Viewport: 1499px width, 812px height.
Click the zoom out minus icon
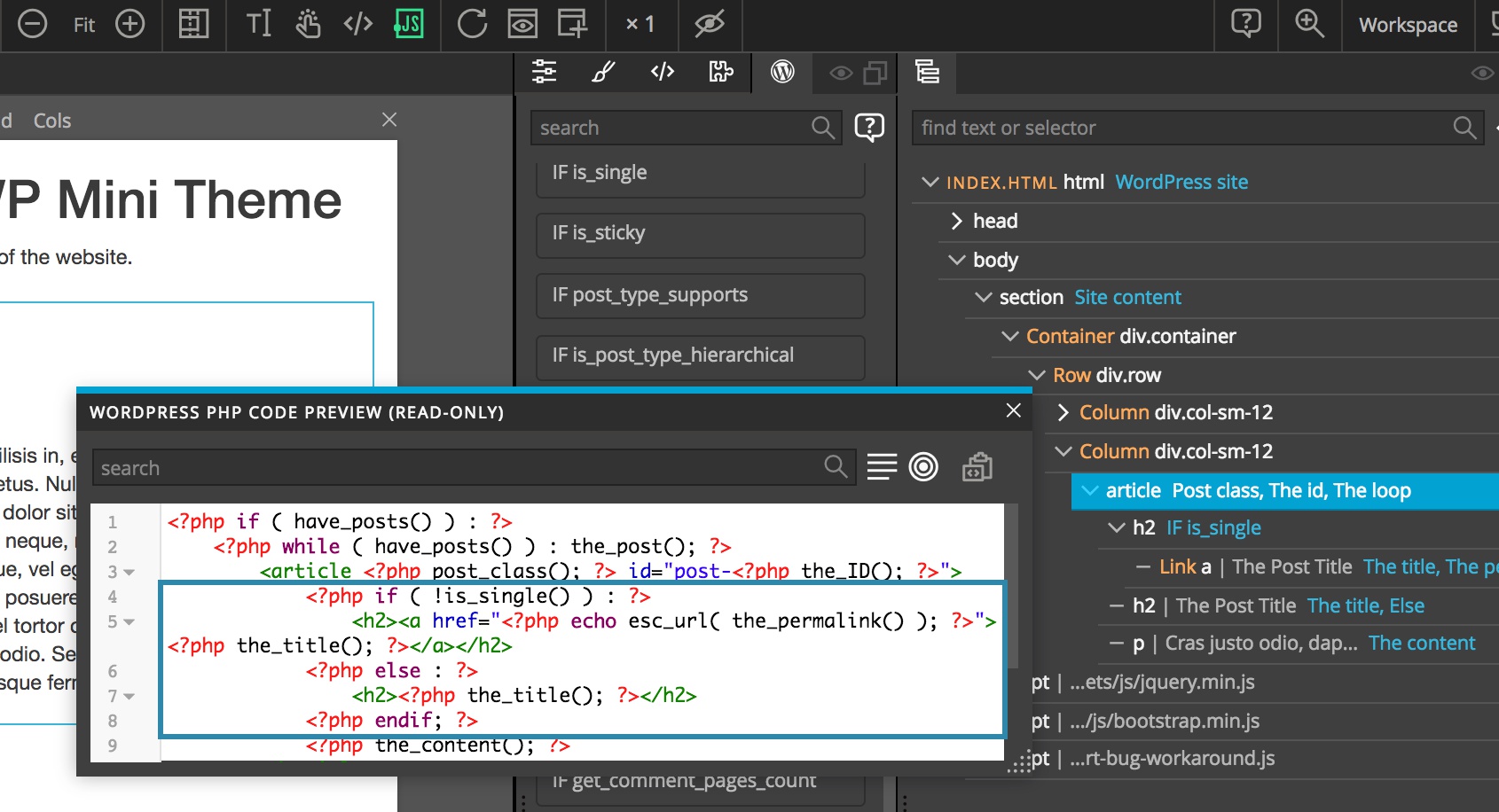click(x=32, y=24)
